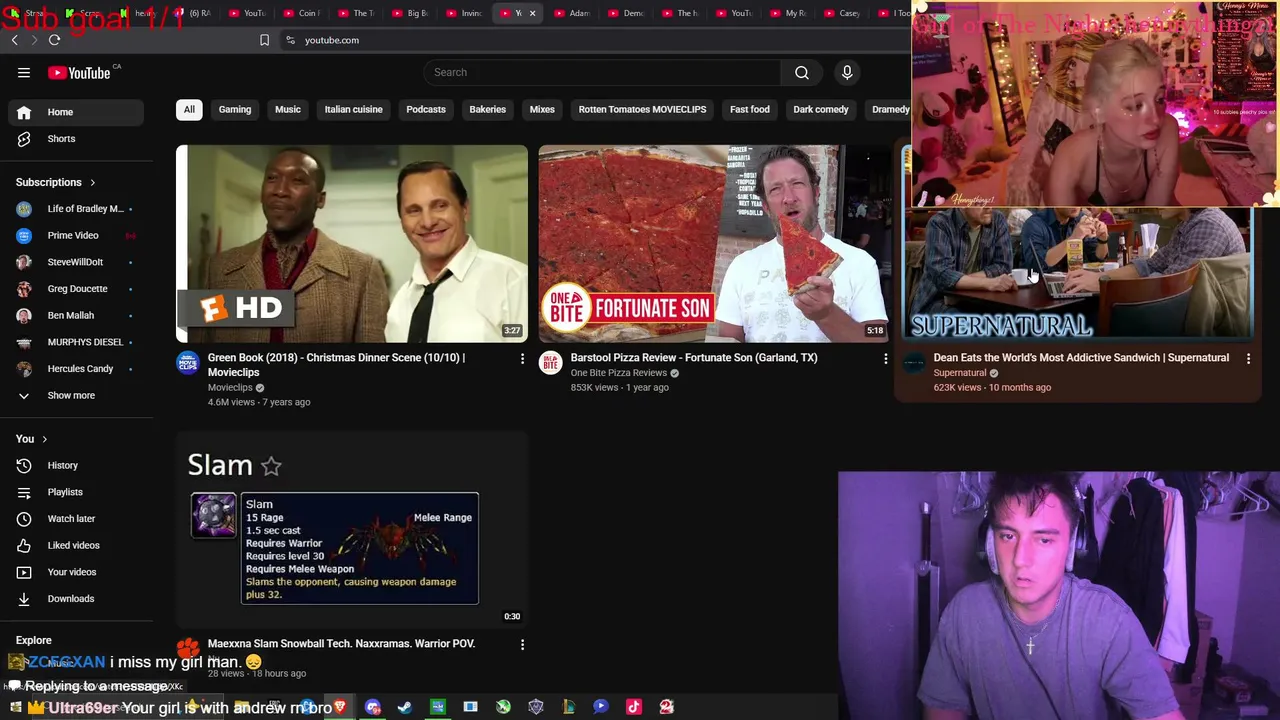Select the Rotten Tomatoes MOVIECLIPS chip
This screenshot has width=1280, height=720.
click(642, 109)
